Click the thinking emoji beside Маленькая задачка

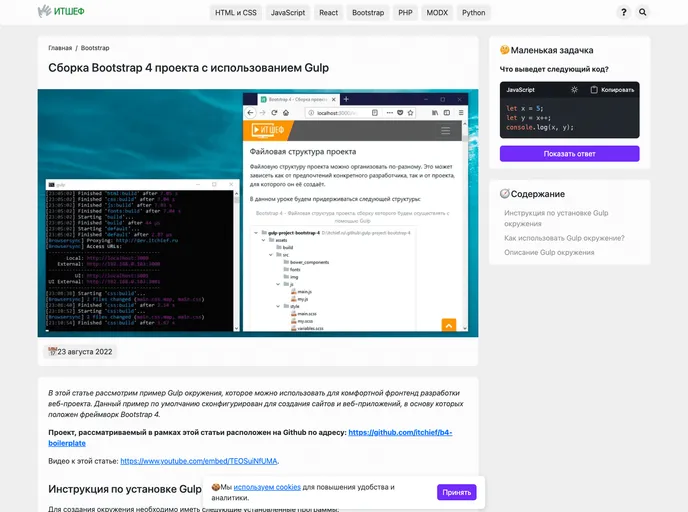point(505,50)
